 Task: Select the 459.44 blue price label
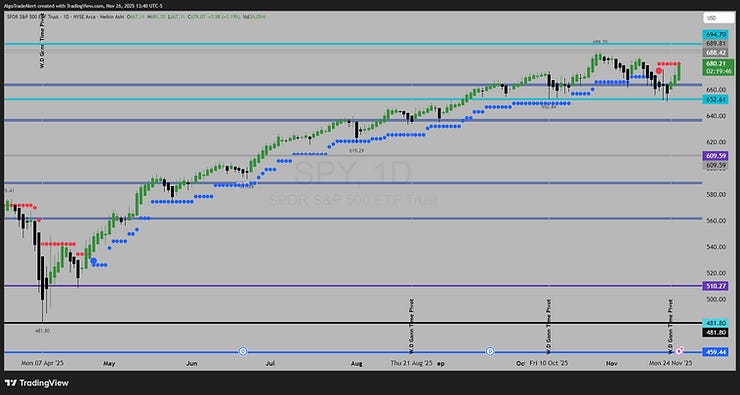click(715, 352)
